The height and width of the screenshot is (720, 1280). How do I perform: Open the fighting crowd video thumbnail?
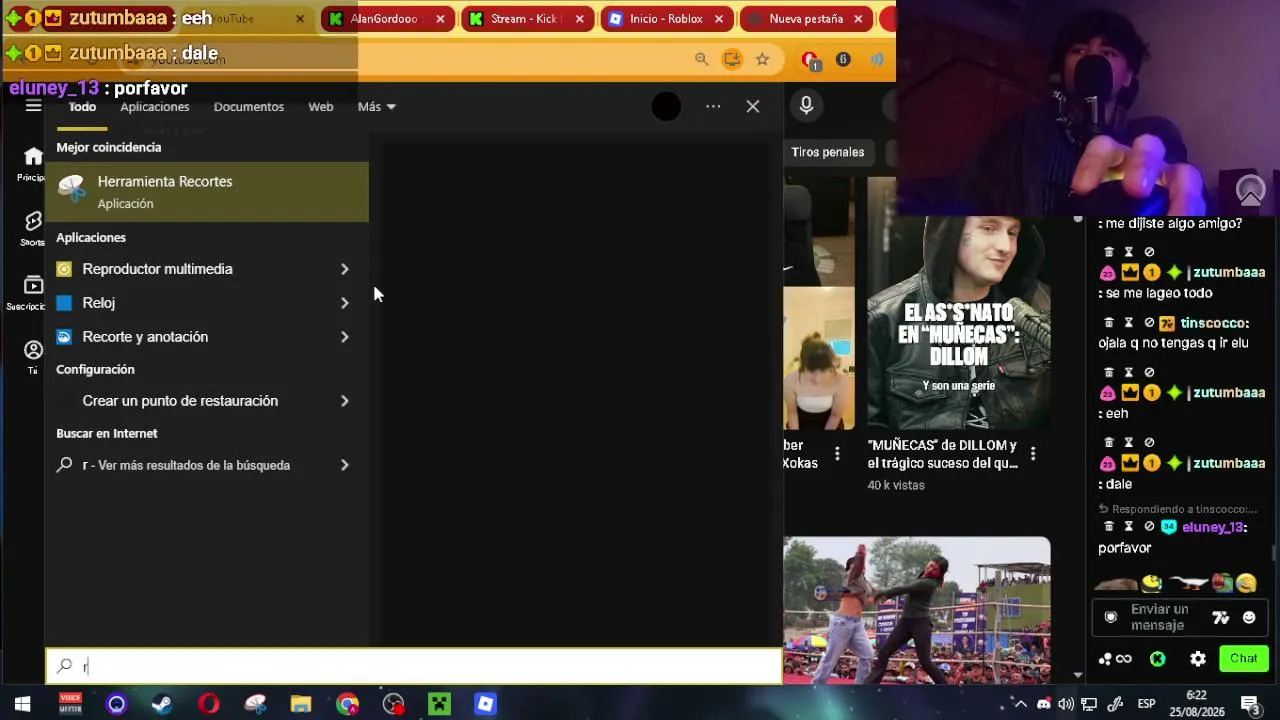tap(917, 610)
